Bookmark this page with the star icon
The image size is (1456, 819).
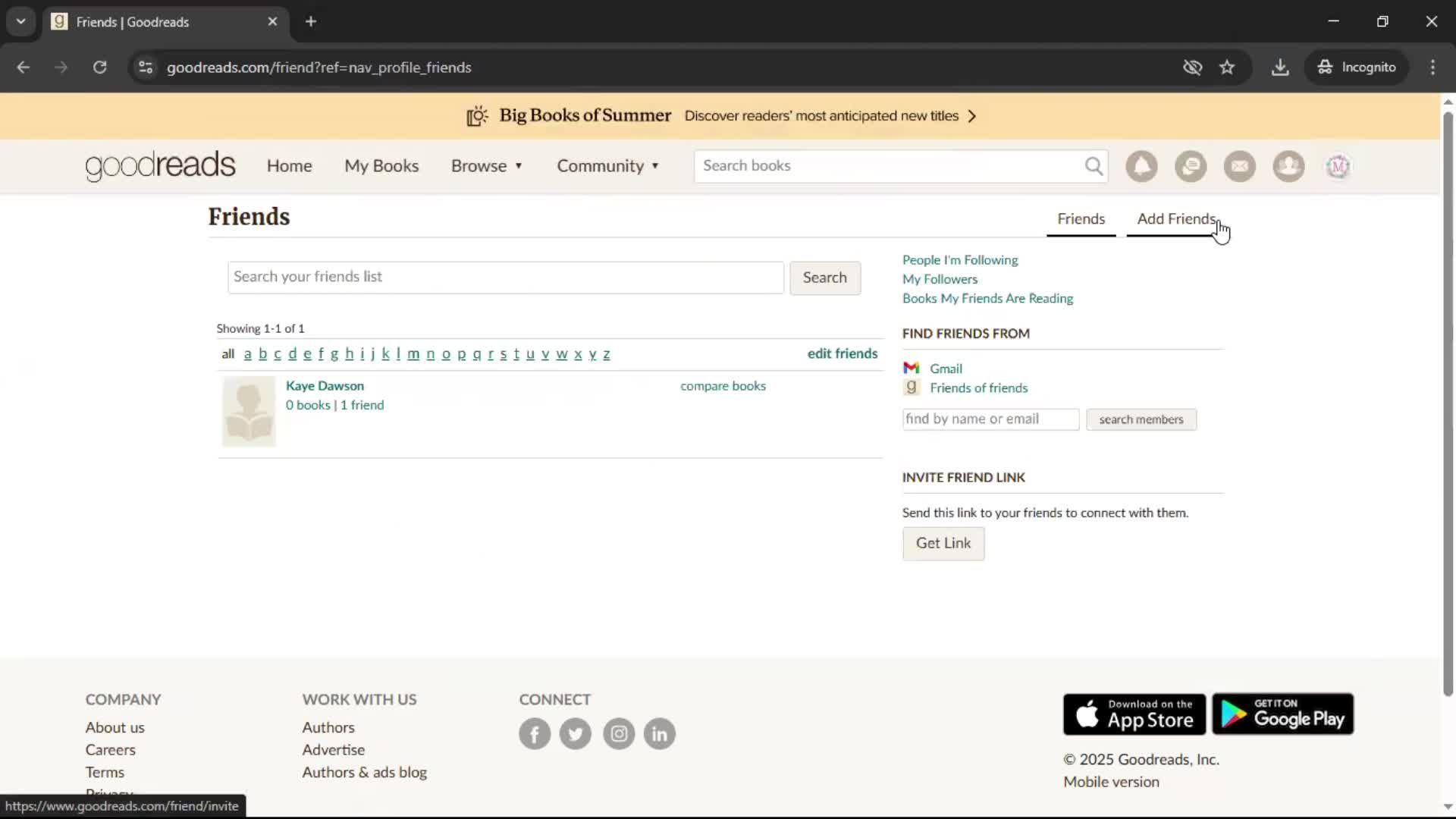click(x=1227, y=67)
